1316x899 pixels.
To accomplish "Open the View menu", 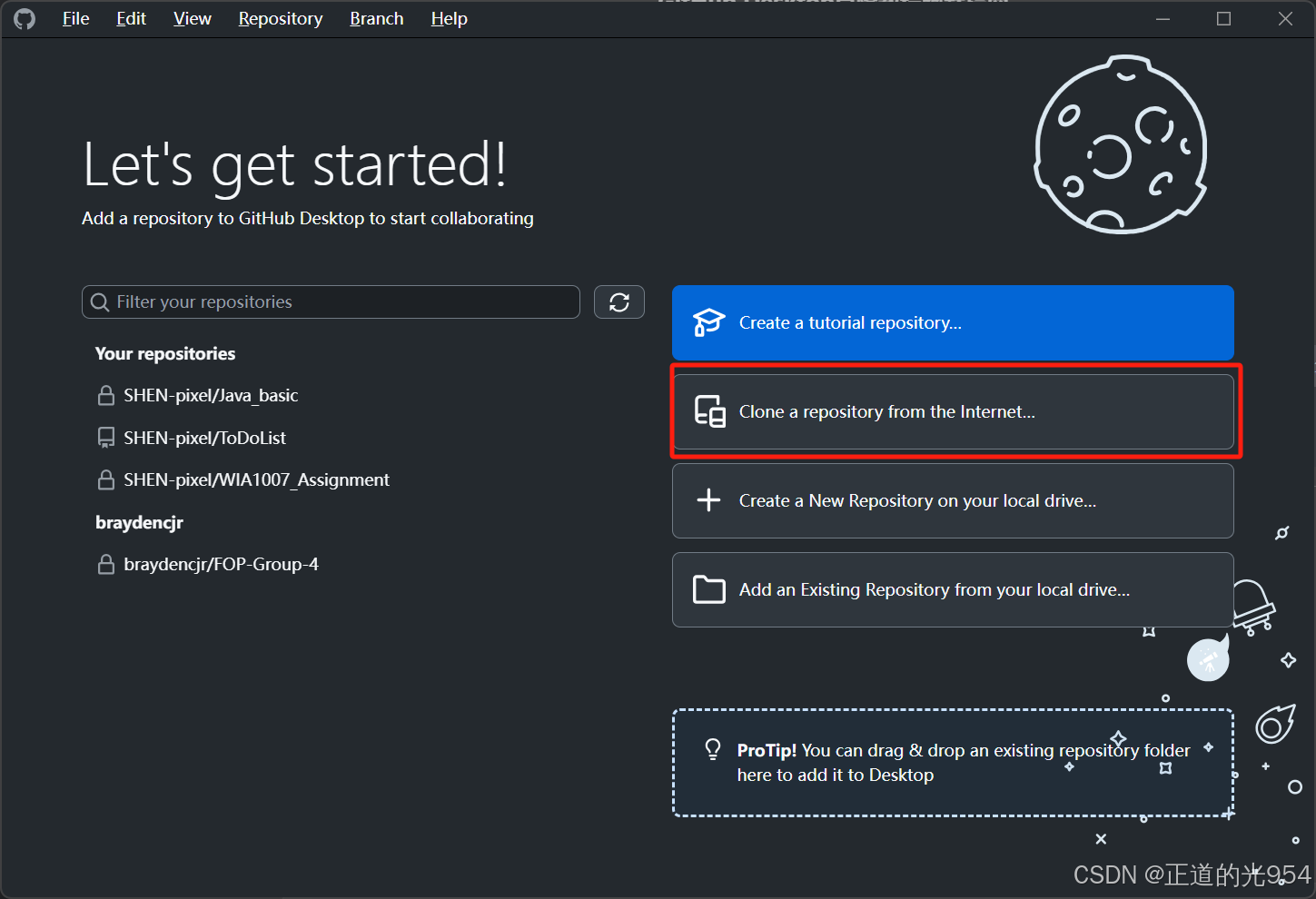I will click(193, 18).
